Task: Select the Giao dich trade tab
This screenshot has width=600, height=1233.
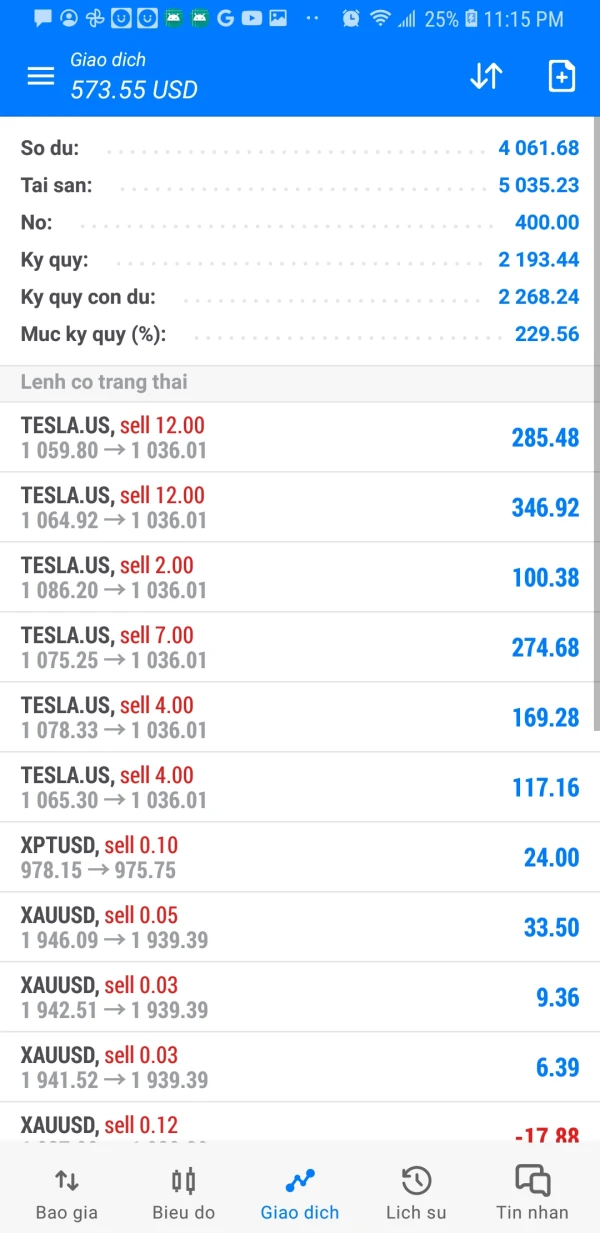Action: coord(300,1193)
